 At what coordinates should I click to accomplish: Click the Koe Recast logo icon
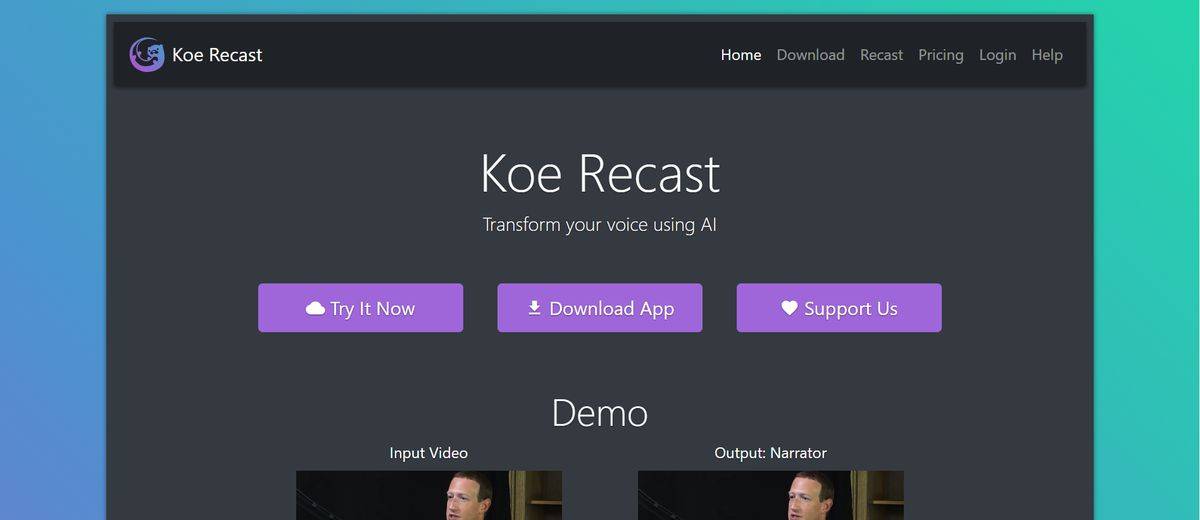point(147,55)
